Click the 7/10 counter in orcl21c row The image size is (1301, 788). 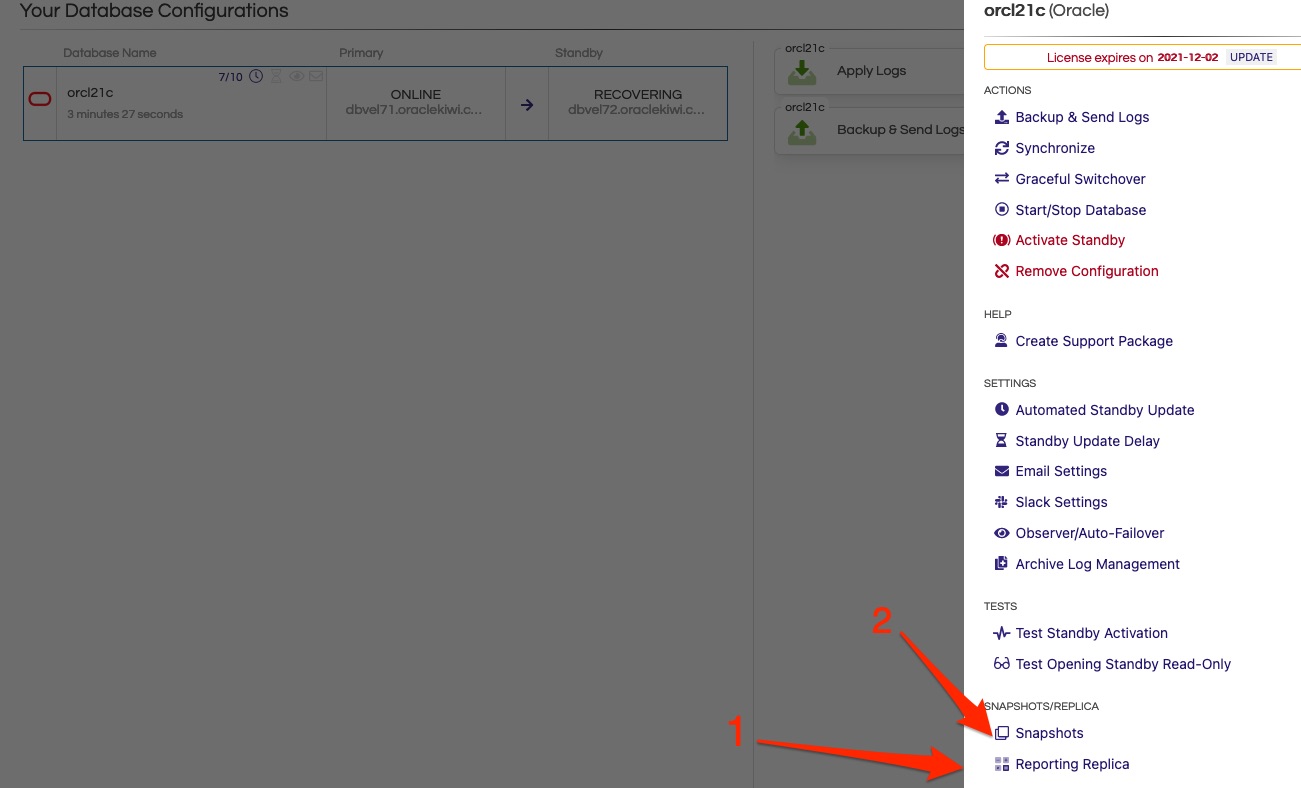[231, 77]
